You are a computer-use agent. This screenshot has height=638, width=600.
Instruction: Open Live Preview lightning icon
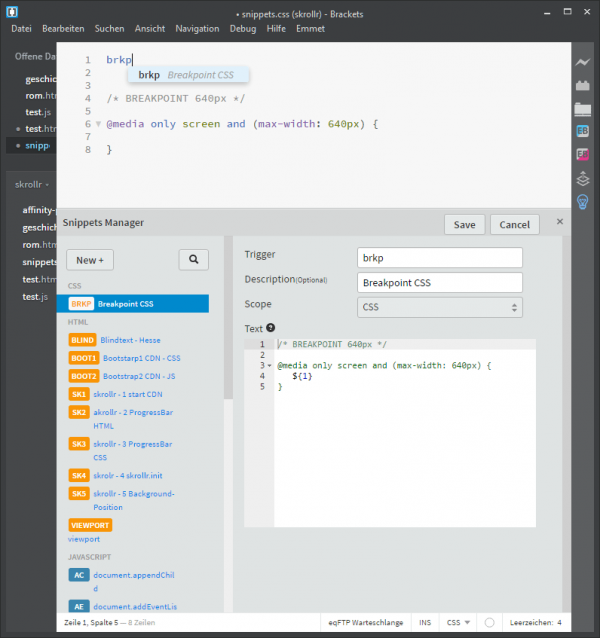[x=583, y=62]
